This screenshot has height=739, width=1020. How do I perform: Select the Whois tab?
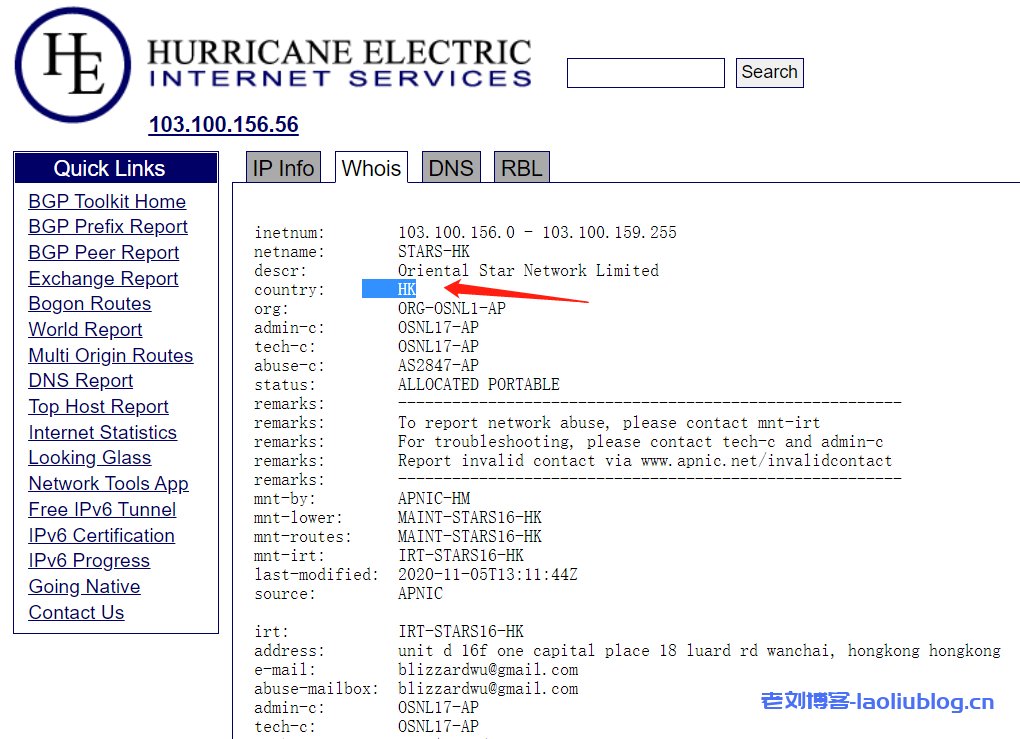click(x=371, y=168)
